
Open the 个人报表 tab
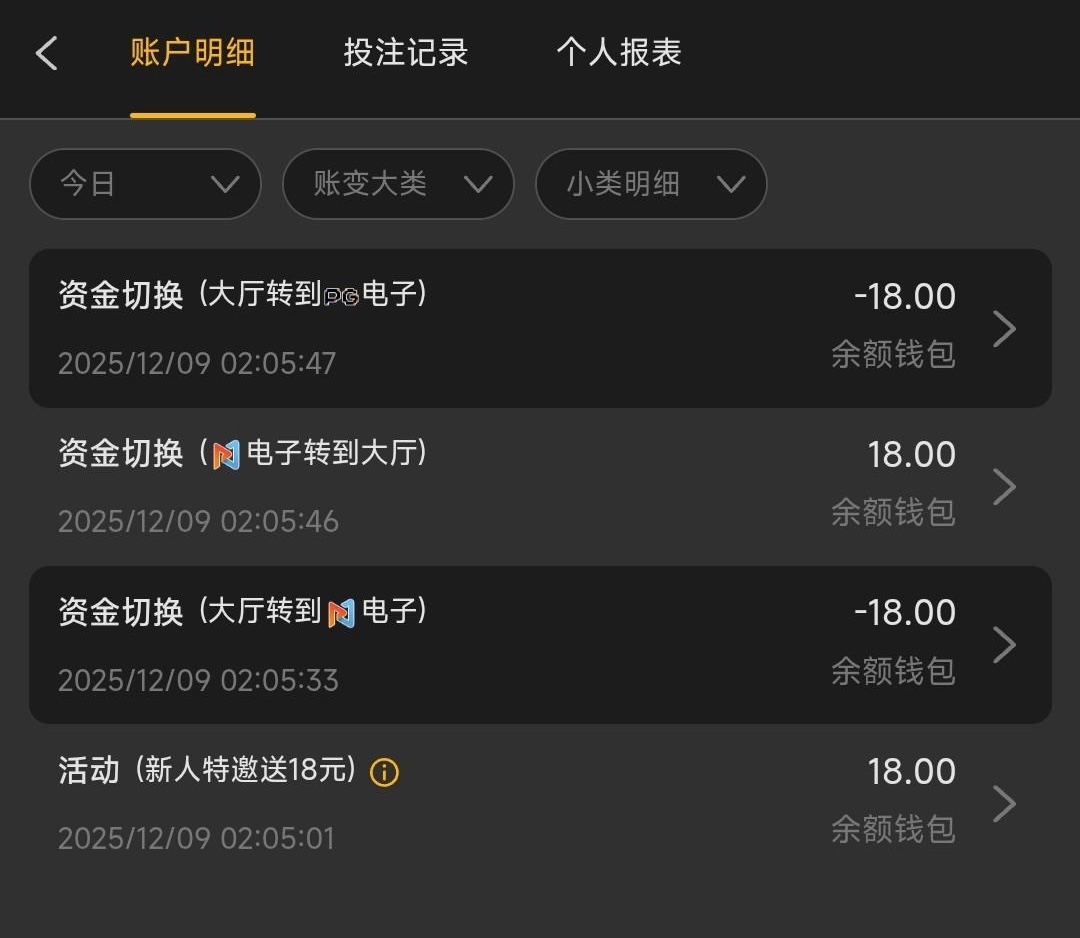point(619,53)
